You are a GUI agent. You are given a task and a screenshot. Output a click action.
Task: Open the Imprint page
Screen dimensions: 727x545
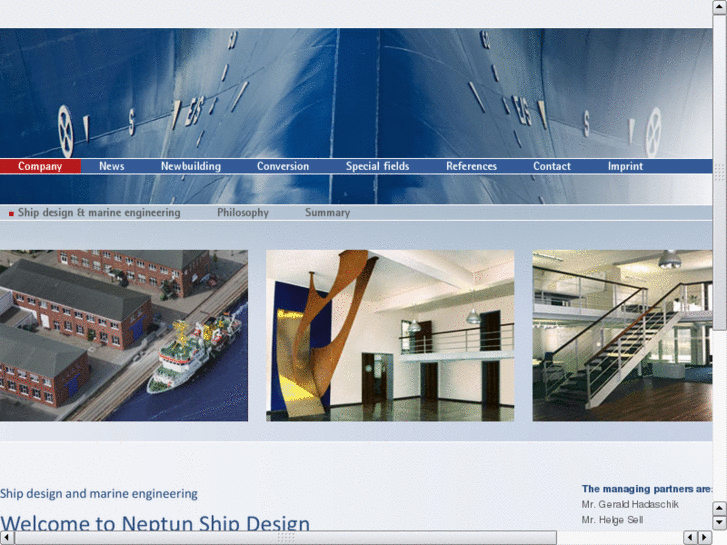coord(625,166)
